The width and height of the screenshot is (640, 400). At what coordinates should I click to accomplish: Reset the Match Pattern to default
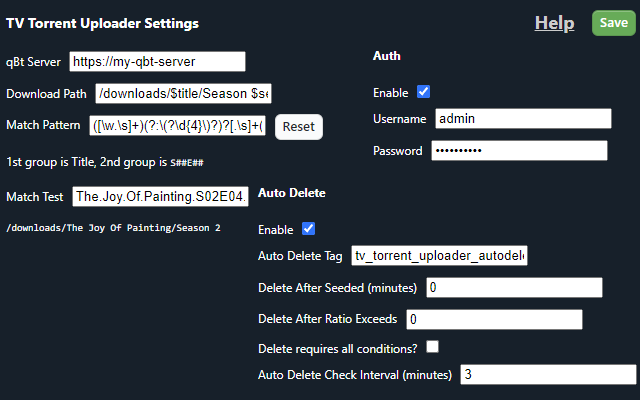(x=298, y=127)
